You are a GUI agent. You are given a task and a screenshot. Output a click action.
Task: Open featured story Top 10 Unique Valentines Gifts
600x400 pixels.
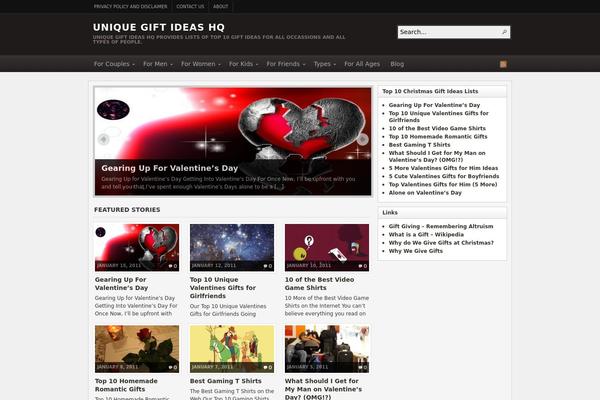(x=223, y=288)
